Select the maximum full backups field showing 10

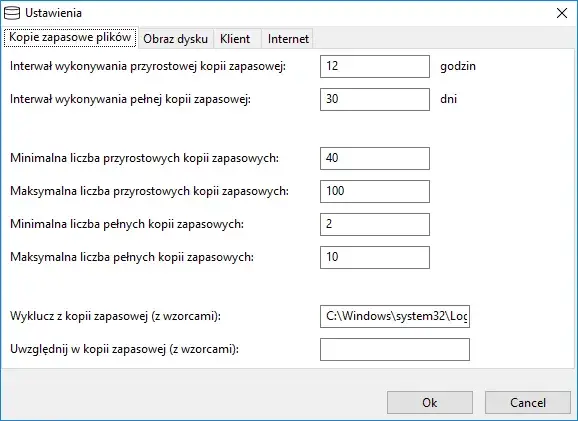pos(375,257)
